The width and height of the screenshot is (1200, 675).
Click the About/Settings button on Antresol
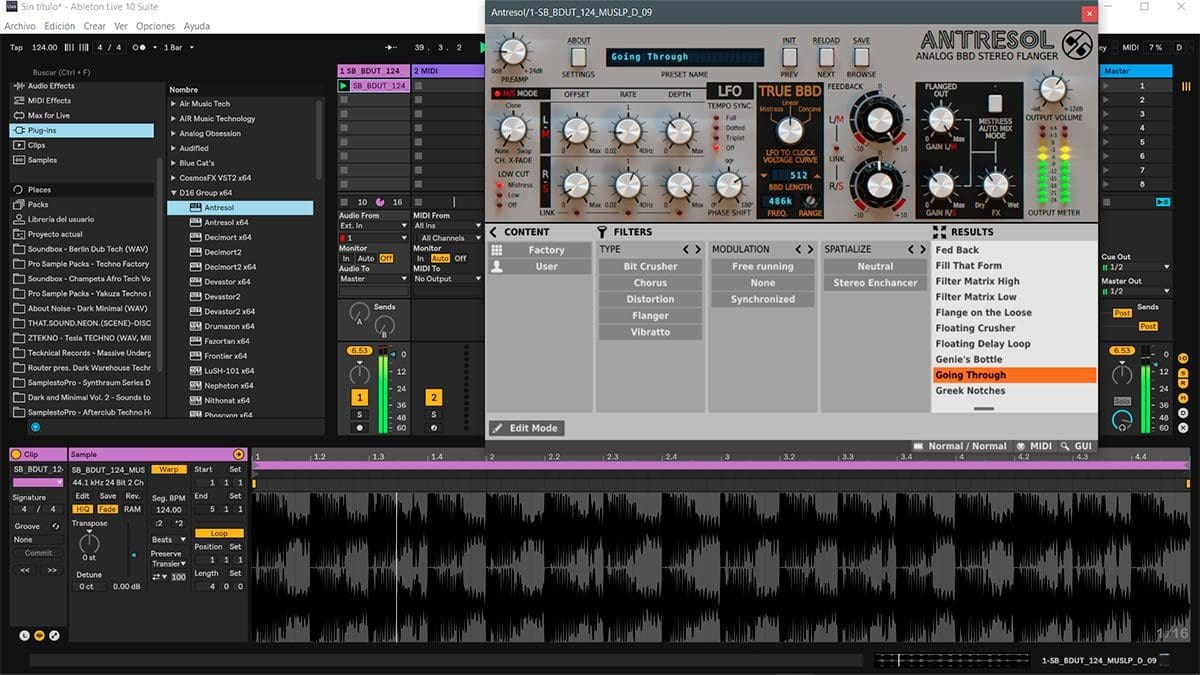(x=579, y=57)
